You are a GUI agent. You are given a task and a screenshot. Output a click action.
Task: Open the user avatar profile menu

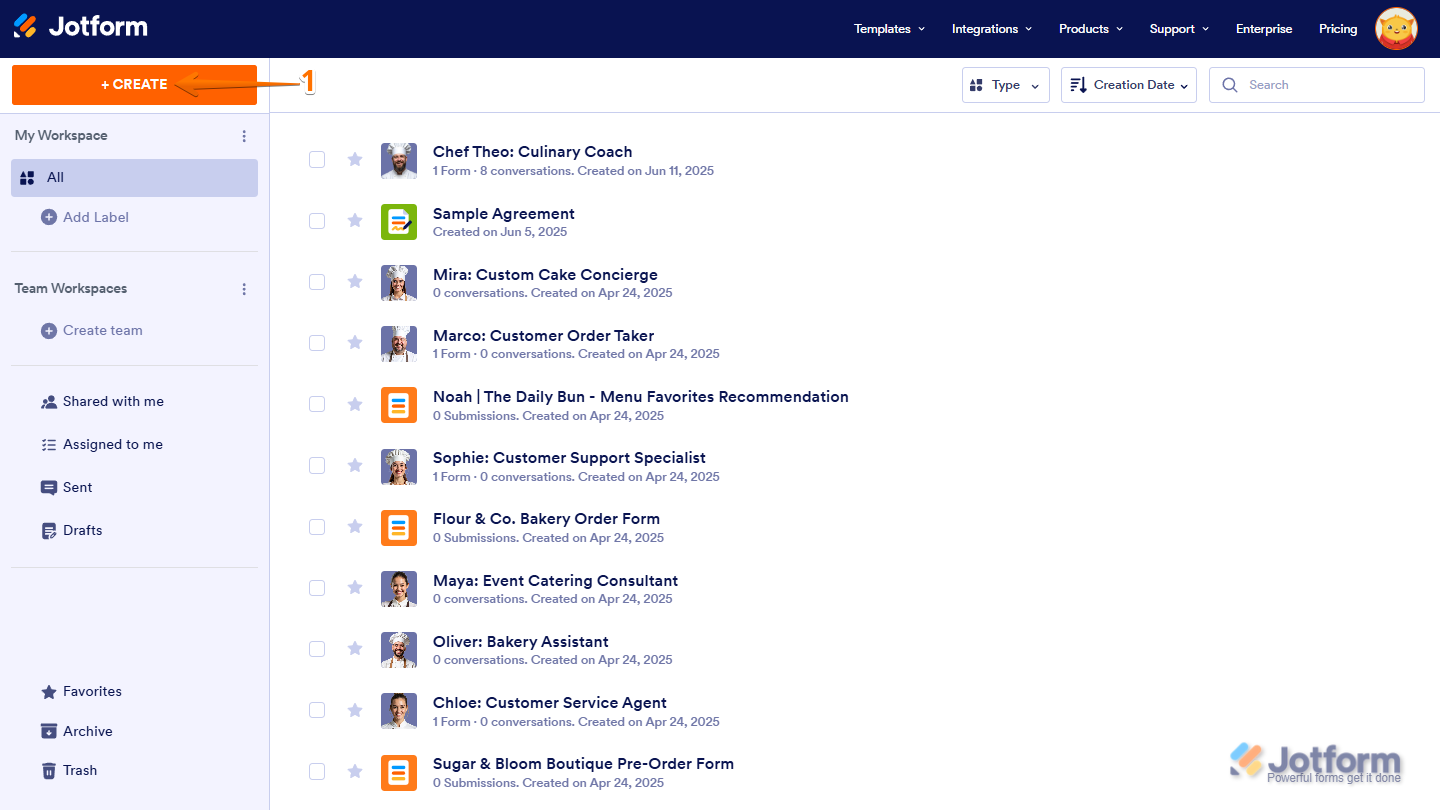tap(1396, 29)
